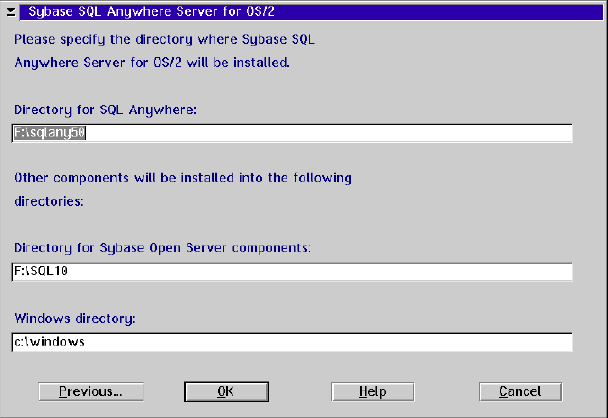Click 'Directory for Sybase Open Server components:' label

pyautogui.click(x=162, y=248)
